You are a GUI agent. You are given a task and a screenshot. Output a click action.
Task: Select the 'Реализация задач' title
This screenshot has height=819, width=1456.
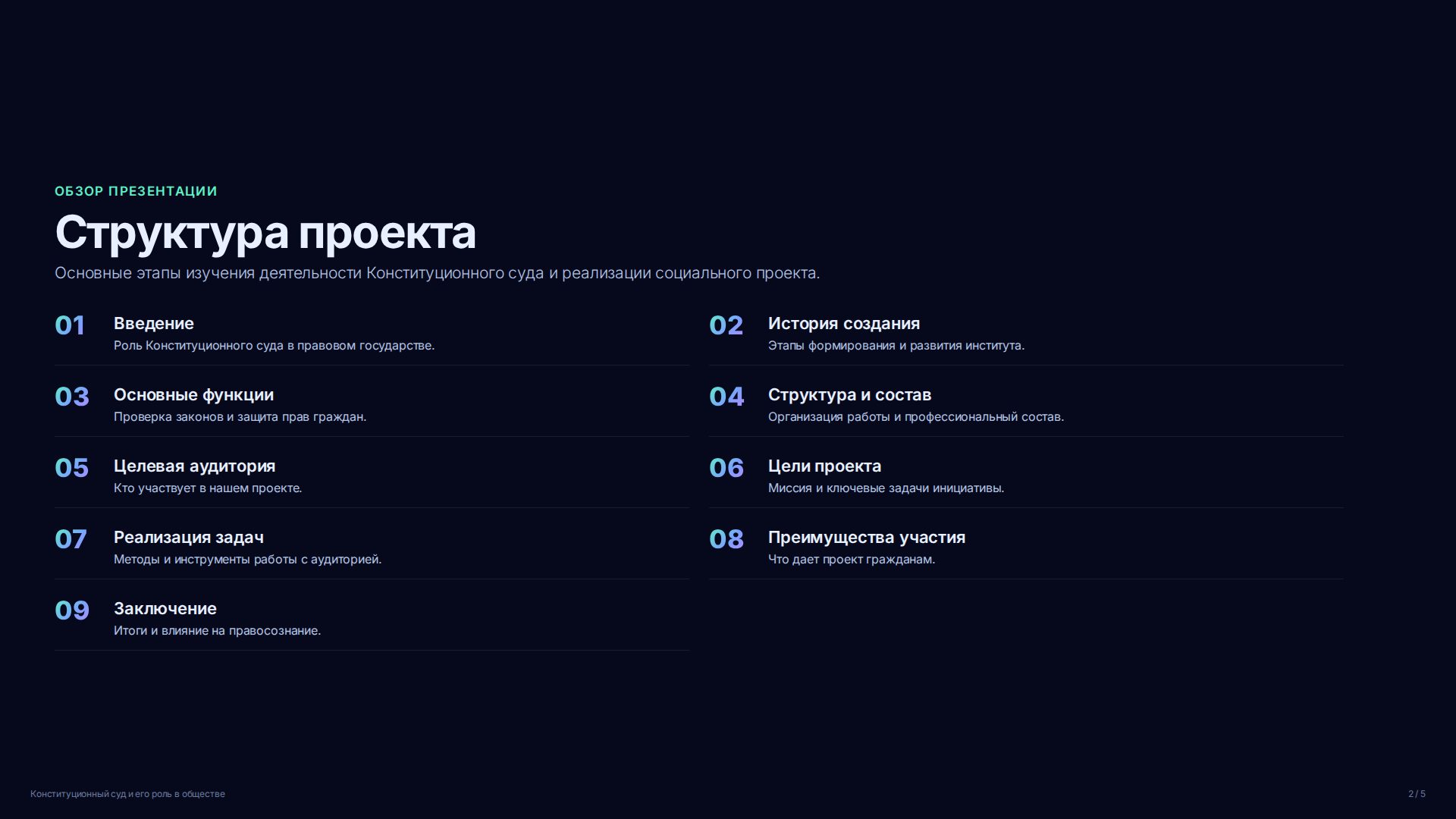point(189,538)
